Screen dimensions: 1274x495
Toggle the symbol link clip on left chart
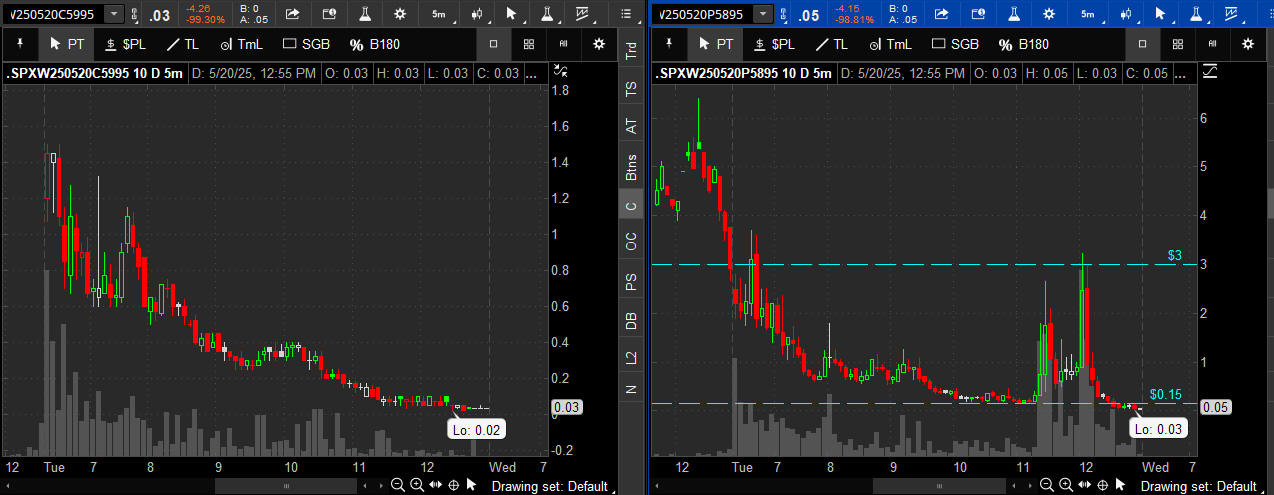point(136,14)
